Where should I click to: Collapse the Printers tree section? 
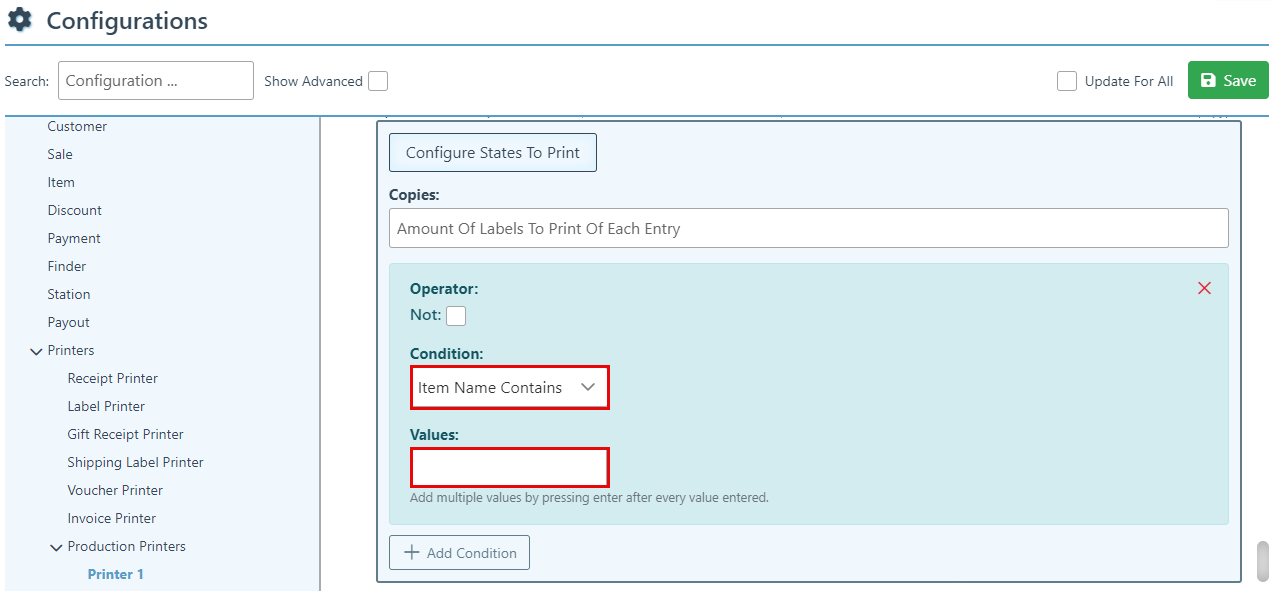coord(37,351)
